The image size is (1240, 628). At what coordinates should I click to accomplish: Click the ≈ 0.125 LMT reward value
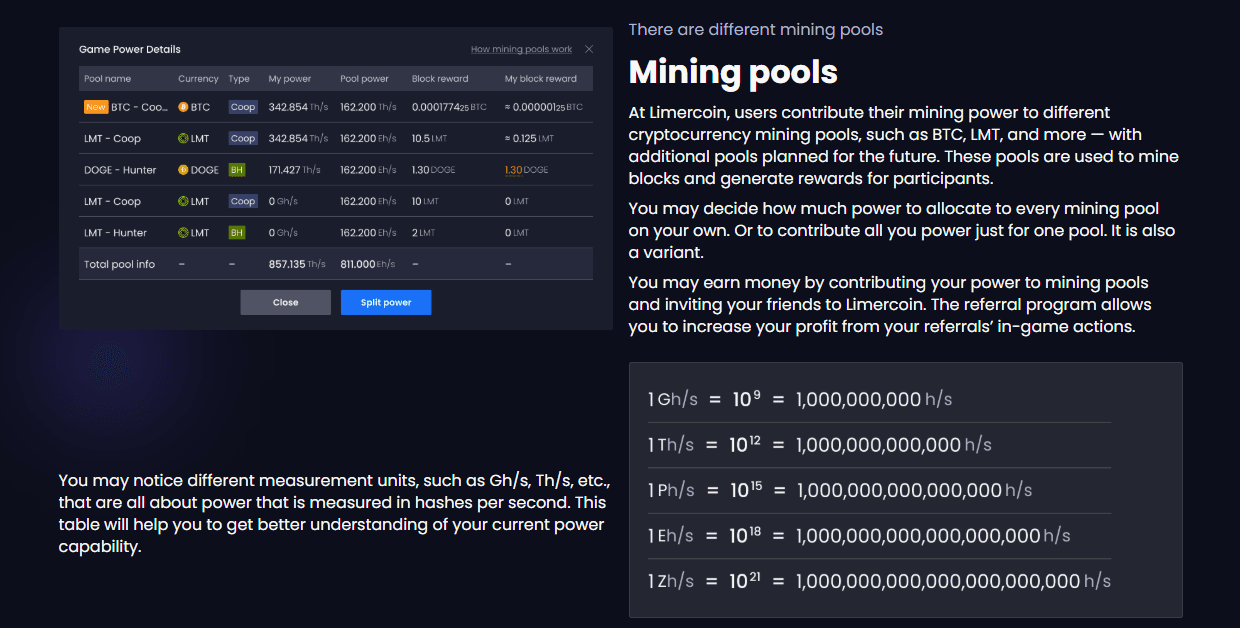coord(529,138)
